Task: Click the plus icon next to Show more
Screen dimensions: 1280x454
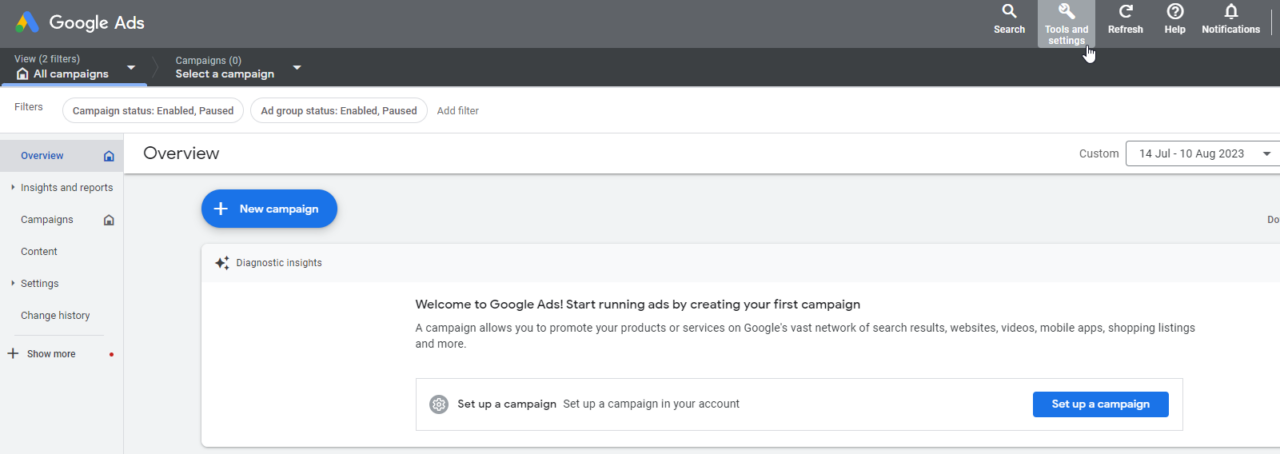Action: click(x=13, y=353)
